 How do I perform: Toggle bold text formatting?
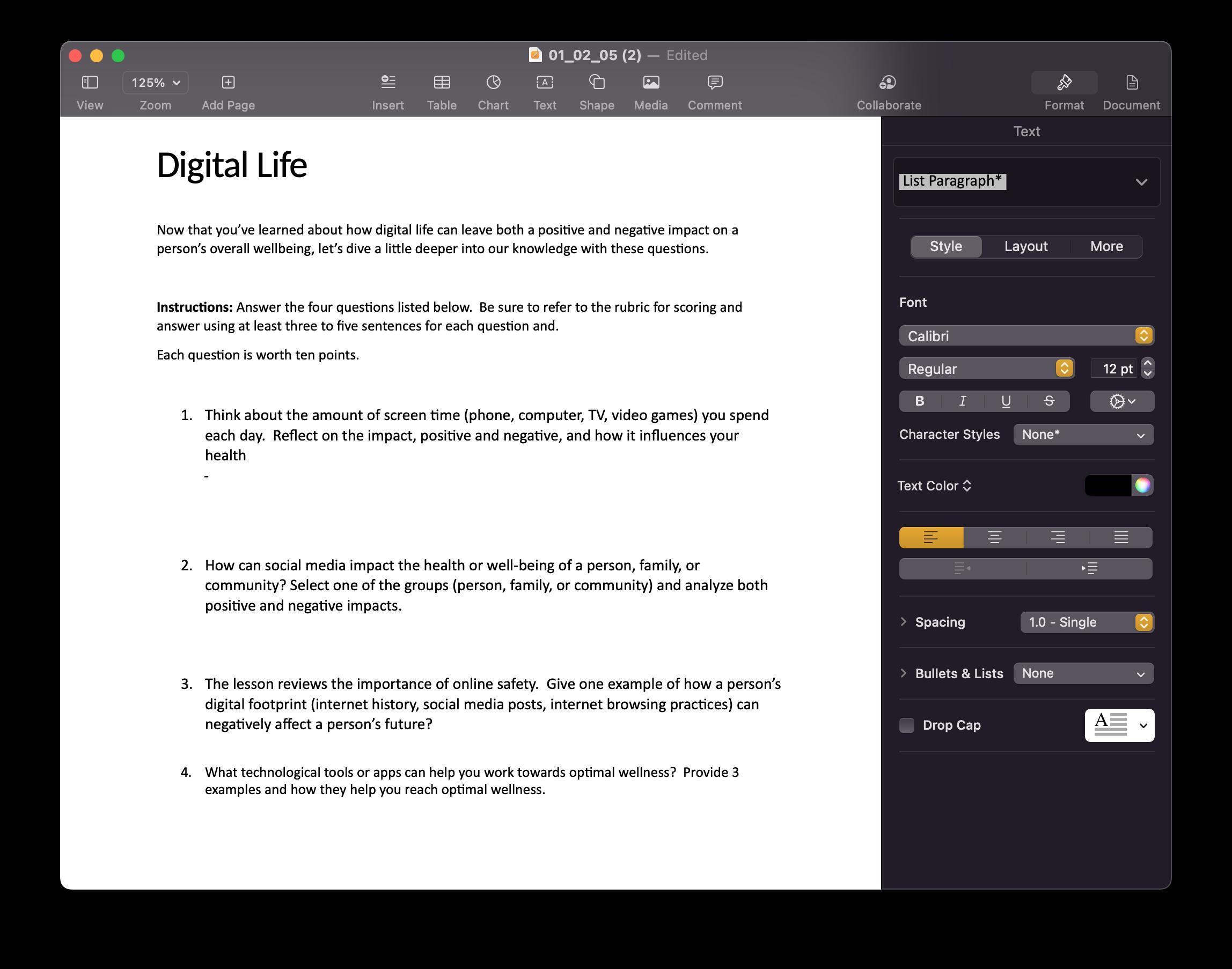click(x=920, y=401)
